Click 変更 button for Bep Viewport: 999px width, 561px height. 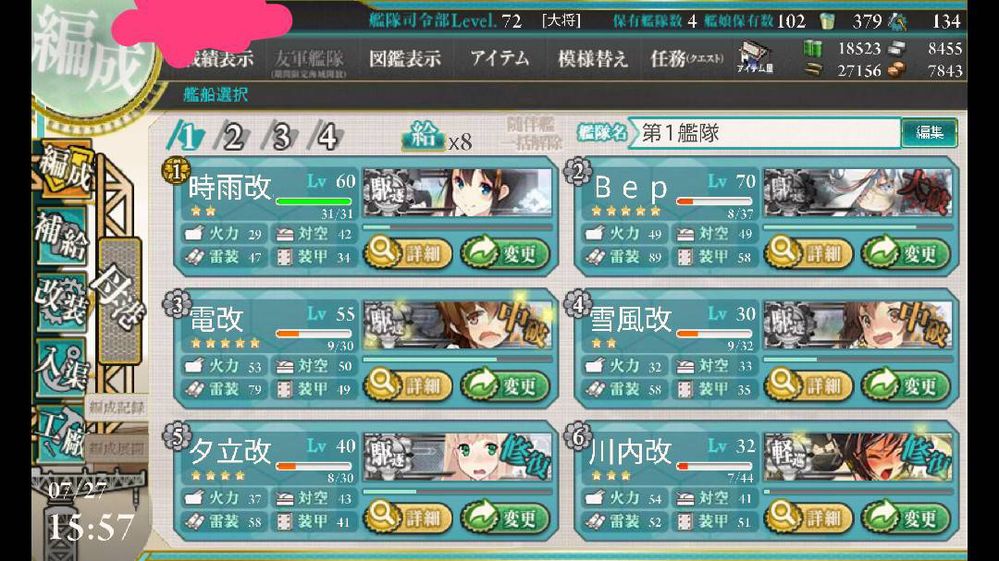(905, 253)
